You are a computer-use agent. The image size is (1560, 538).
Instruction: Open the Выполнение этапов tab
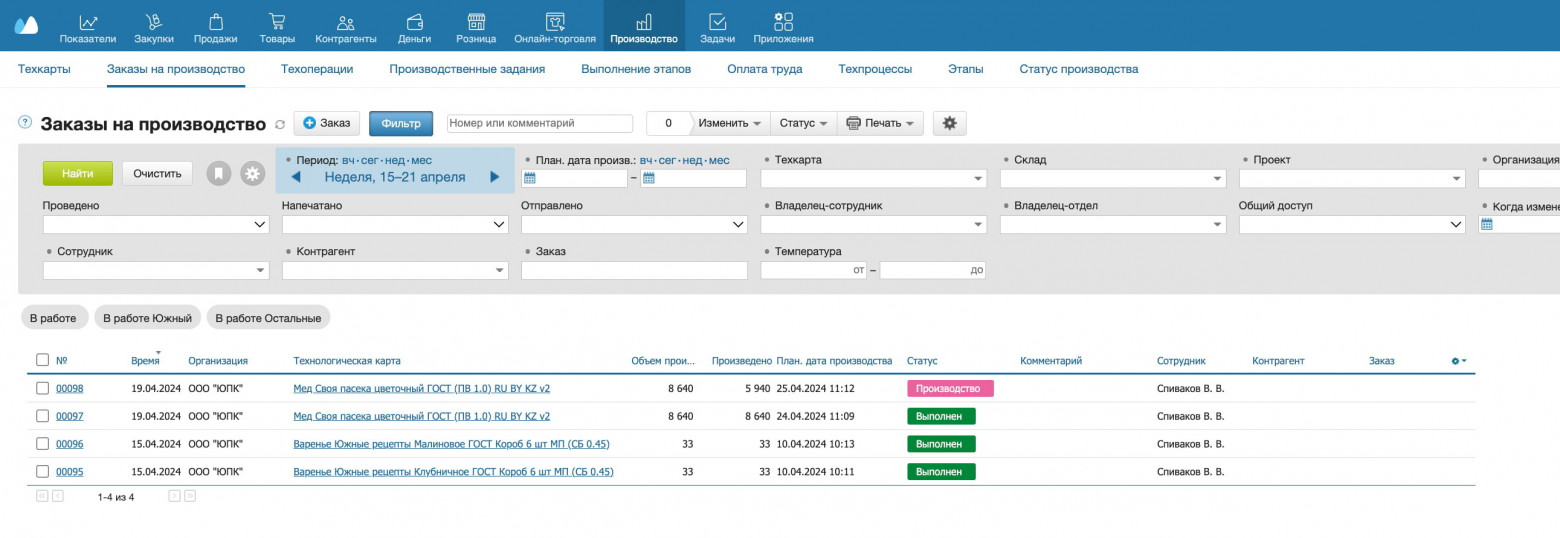coord(635,69)
